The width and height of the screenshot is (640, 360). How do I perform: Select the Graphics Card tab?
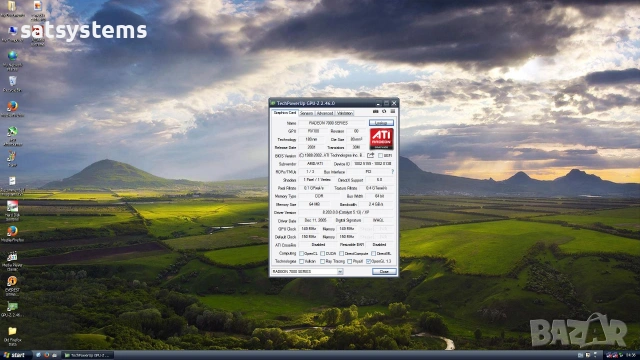284,113
